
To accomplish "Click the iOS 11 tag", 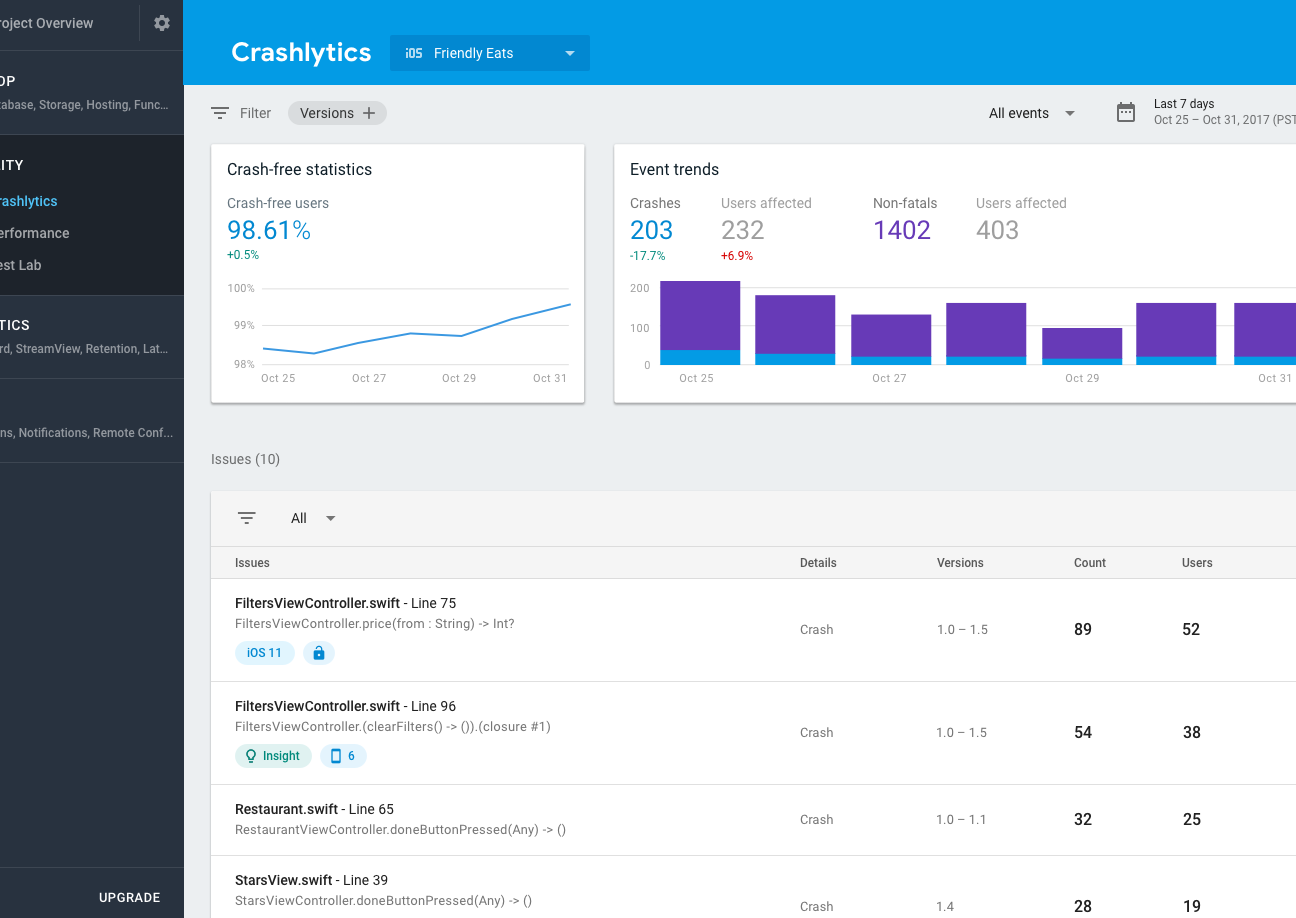I will click(265, 653).
